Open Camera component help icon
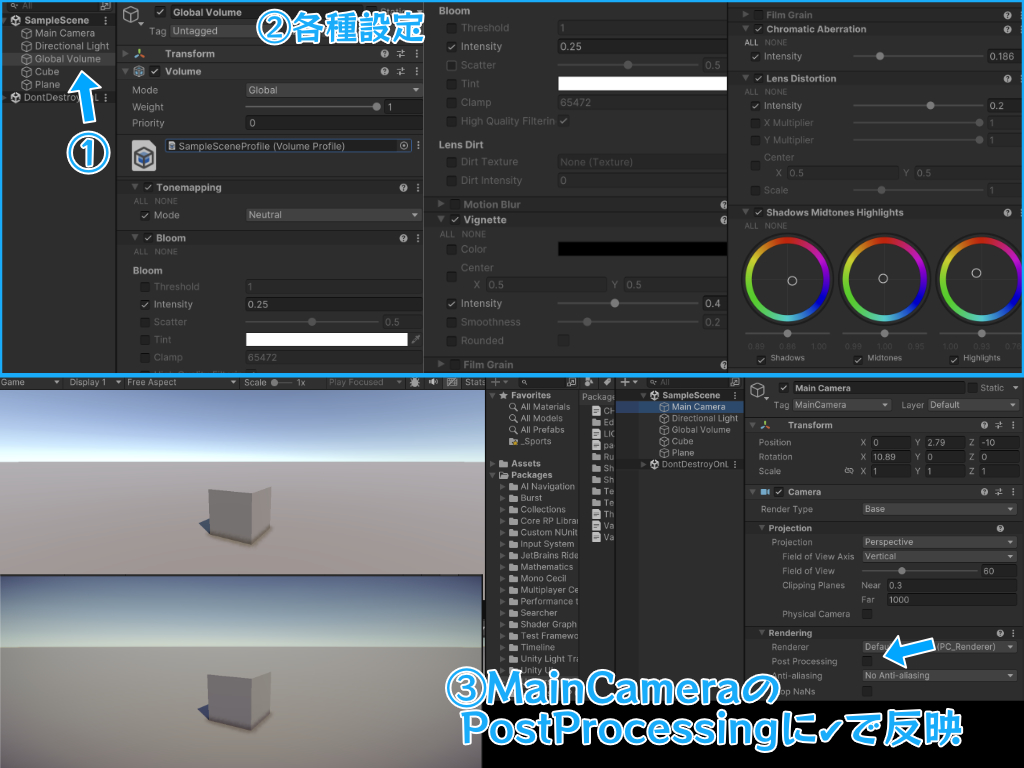Viewport: 1024px width, 768px height. point(985,492)
